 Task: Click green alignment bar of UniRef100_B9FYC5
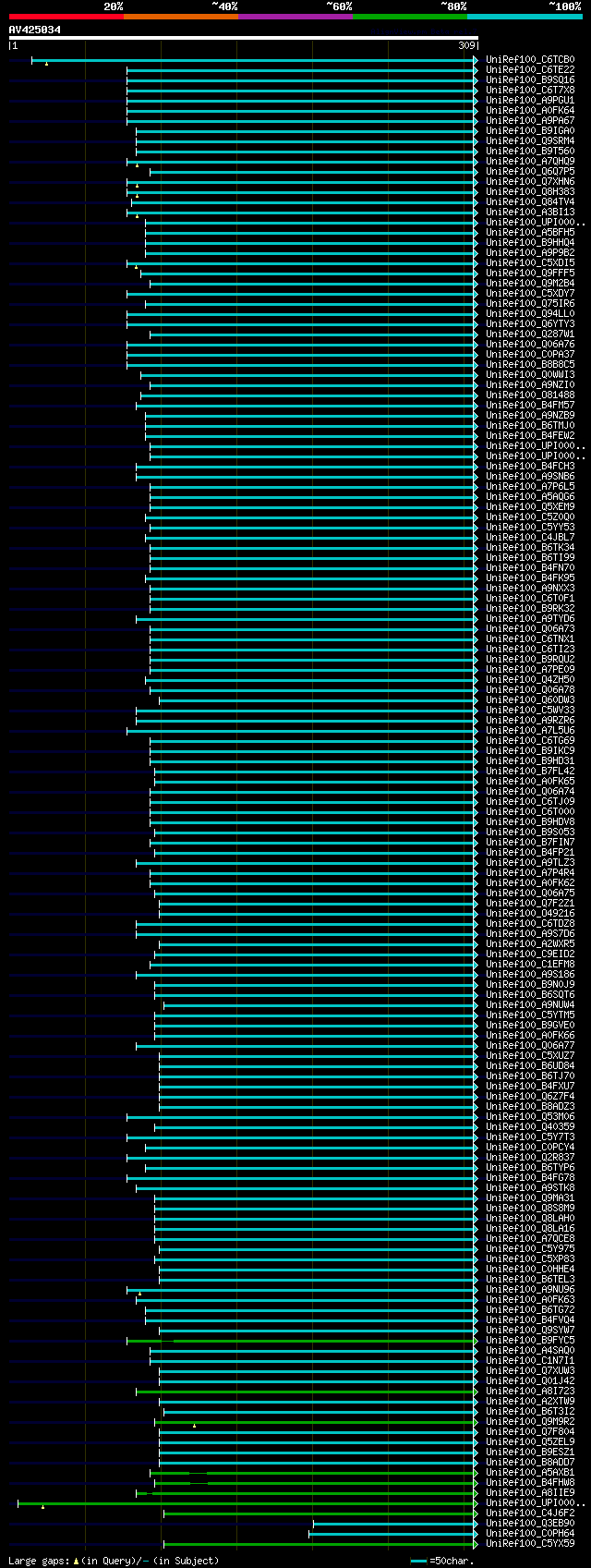[x=302, y=1341]
